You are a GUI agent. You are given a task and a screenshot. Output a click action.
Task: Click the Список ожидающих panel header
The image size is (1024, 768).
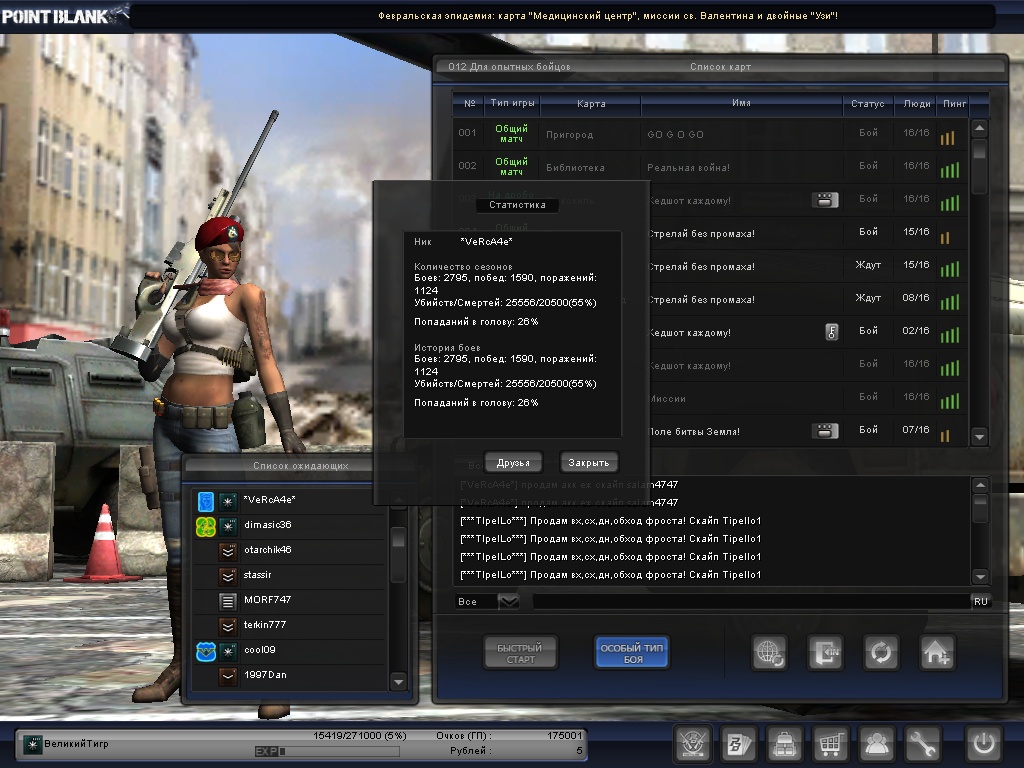(x=301, y=466)
